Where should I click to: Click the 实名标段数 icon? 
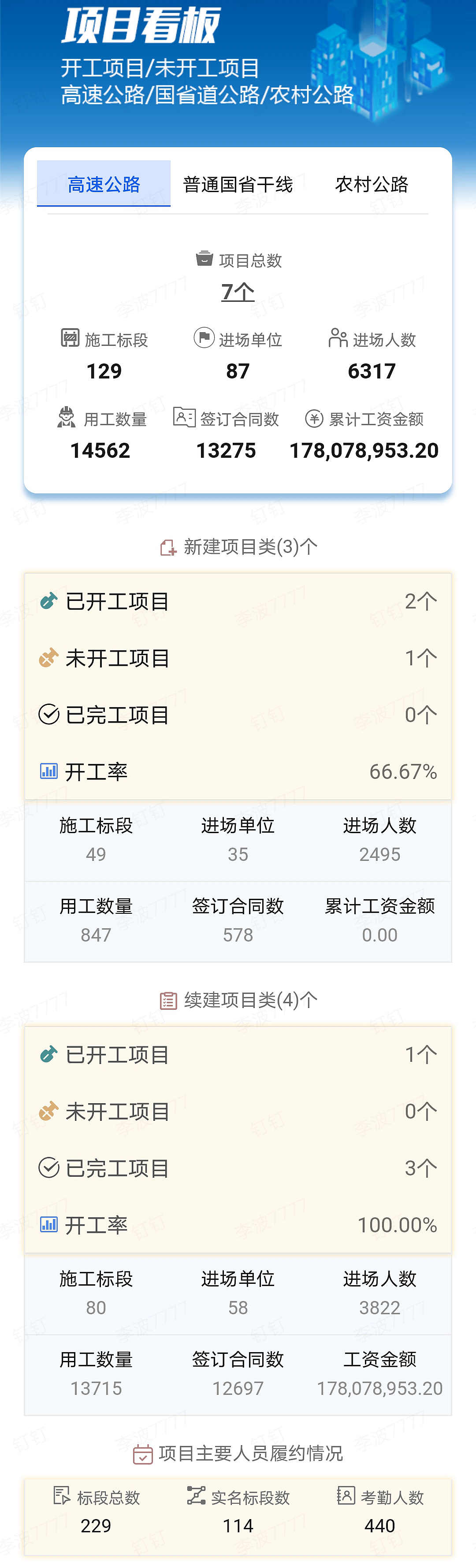(x=196, y=1495)
